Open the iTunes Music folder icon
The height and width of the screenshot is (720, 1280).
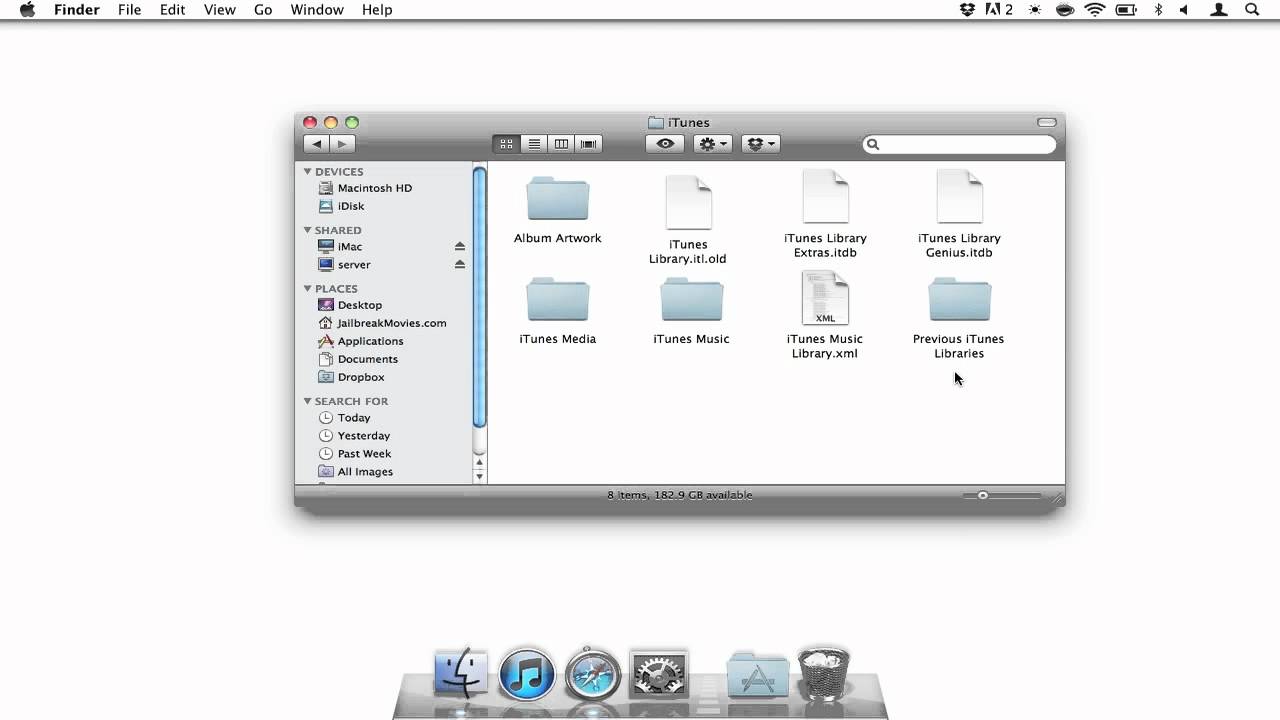(x=691, y=299)
